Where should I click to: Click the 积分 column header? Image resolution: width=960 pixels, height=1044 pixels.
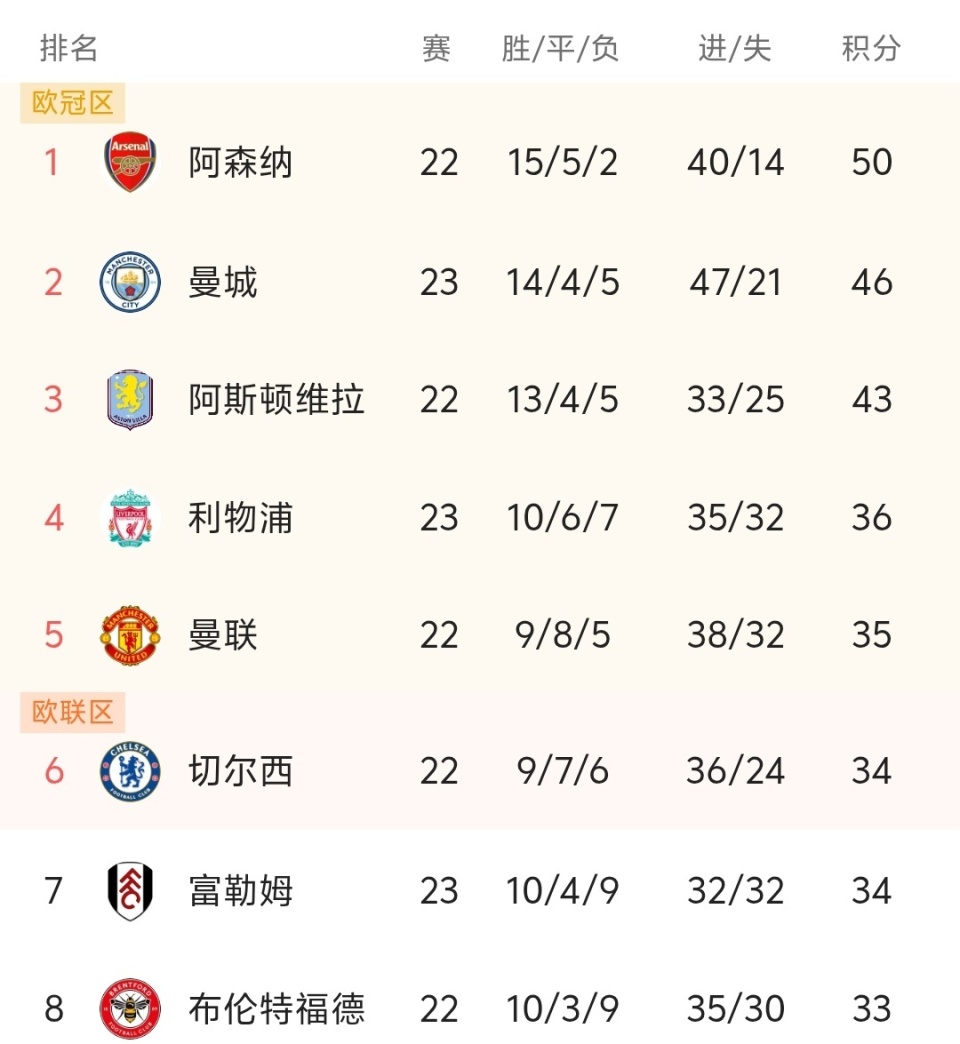tap(871, 48)
